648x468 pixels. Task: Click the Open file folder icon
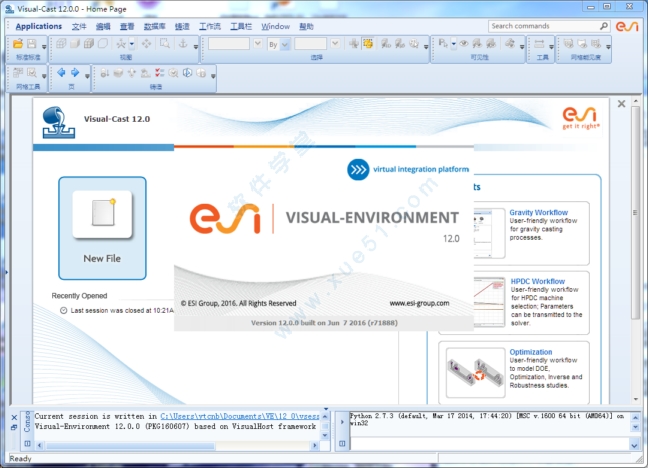18,43
